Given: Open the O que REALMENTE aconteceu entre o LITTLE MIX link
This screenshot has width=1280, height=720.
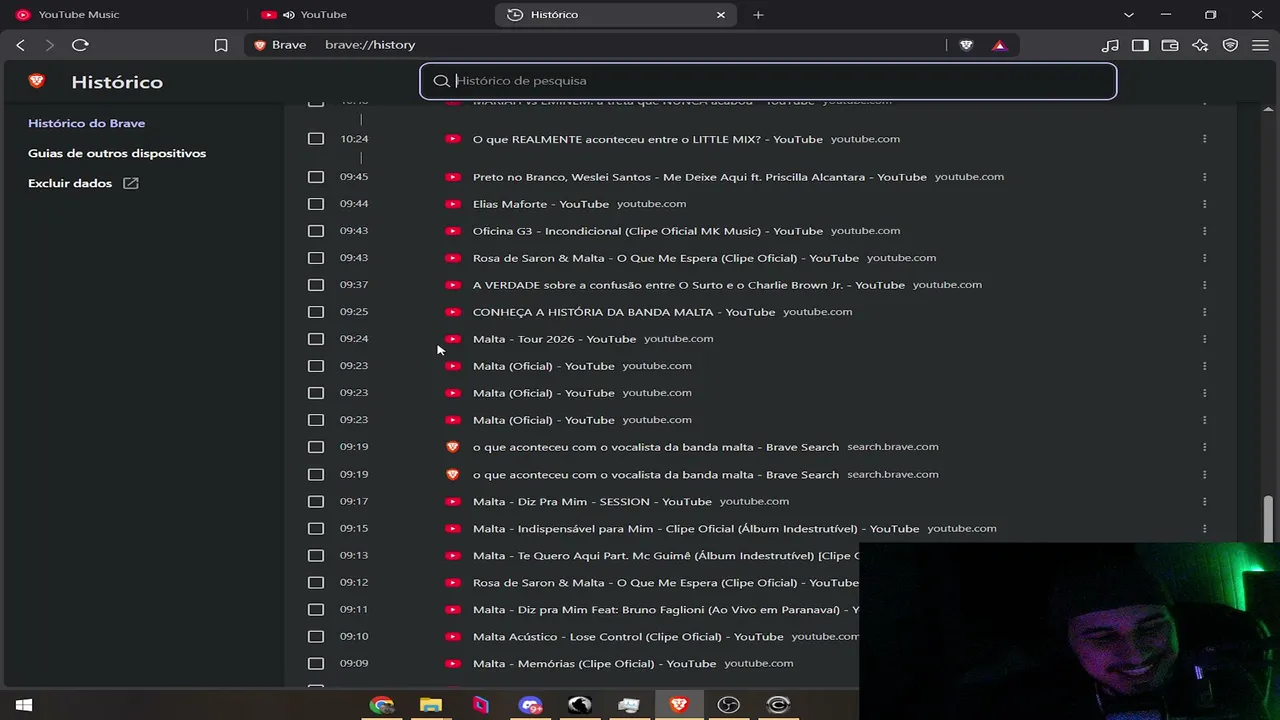Looking at the screenshot, I should (648, 139).
